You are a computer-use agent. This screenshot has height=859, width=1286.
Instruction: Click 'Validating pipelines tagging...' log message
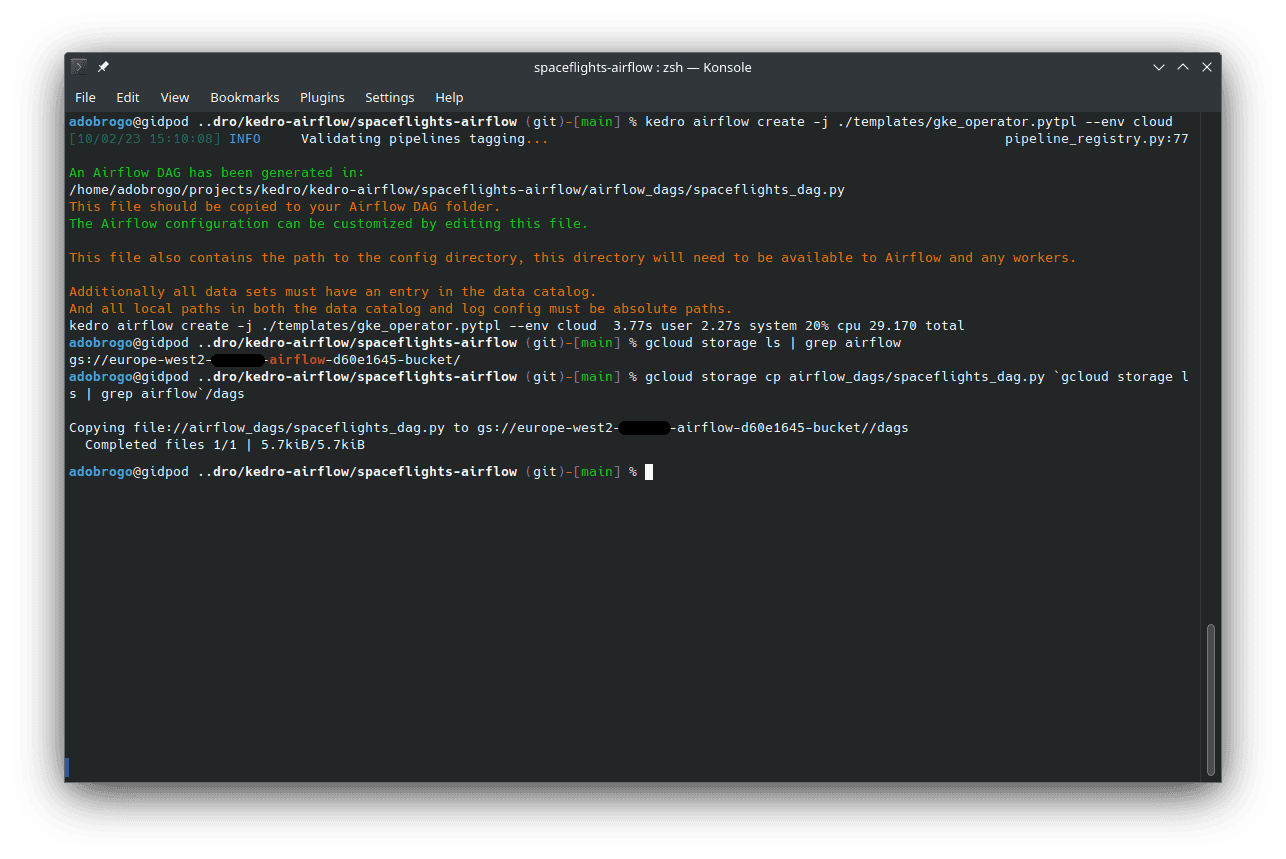tap(425, 139)
